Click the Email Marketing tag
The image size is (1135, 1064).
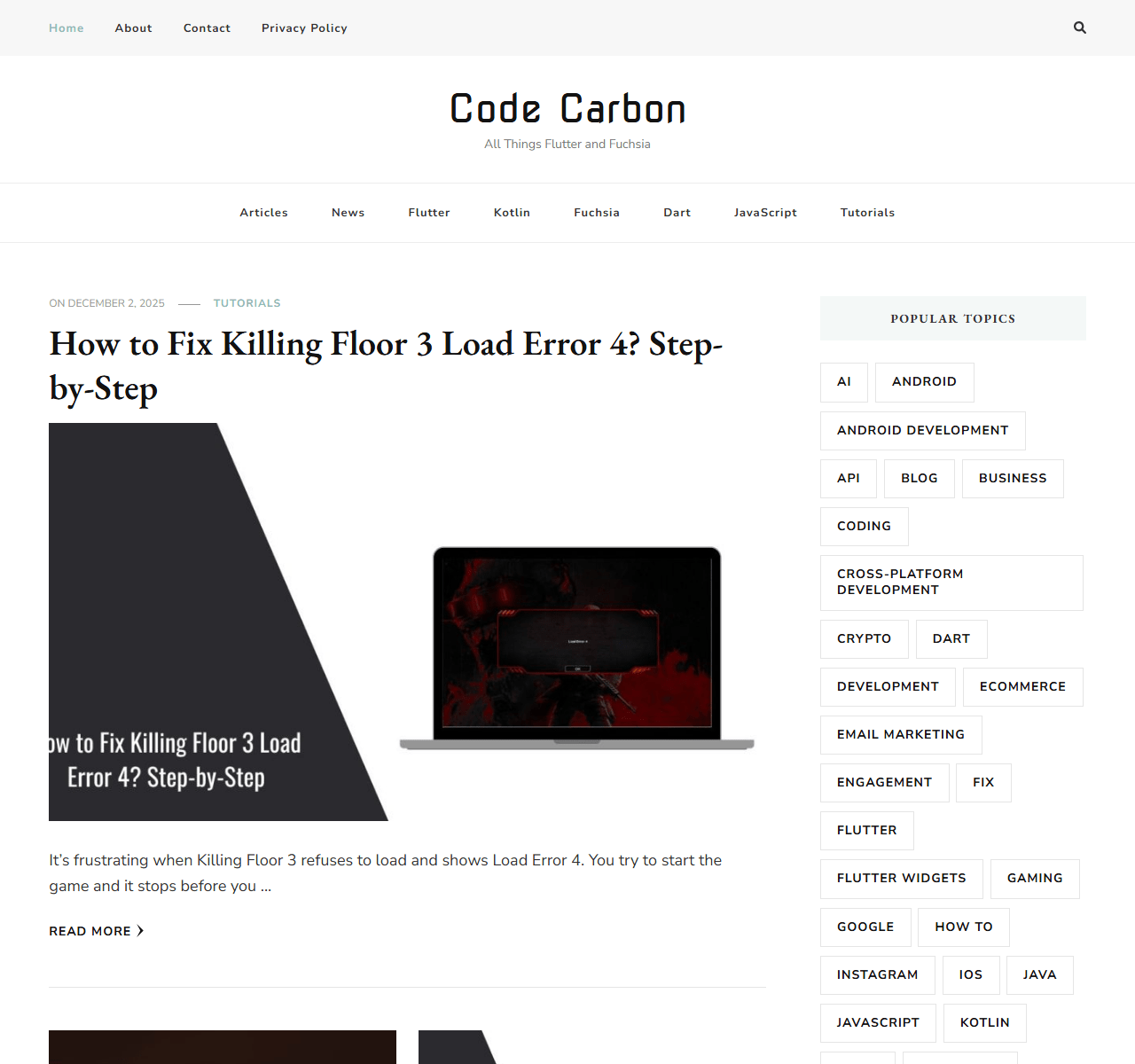900,735
